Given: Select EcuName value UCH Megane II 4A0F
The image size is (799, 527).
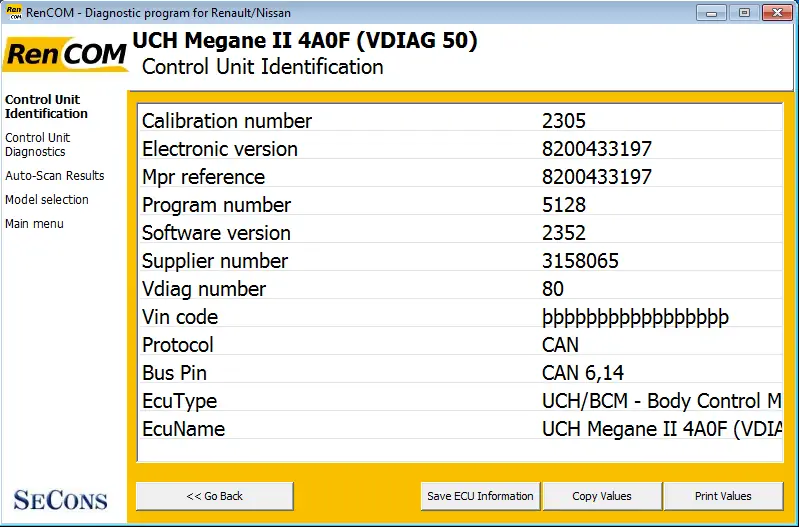Looking at the screenshot, I should (661, 430).
